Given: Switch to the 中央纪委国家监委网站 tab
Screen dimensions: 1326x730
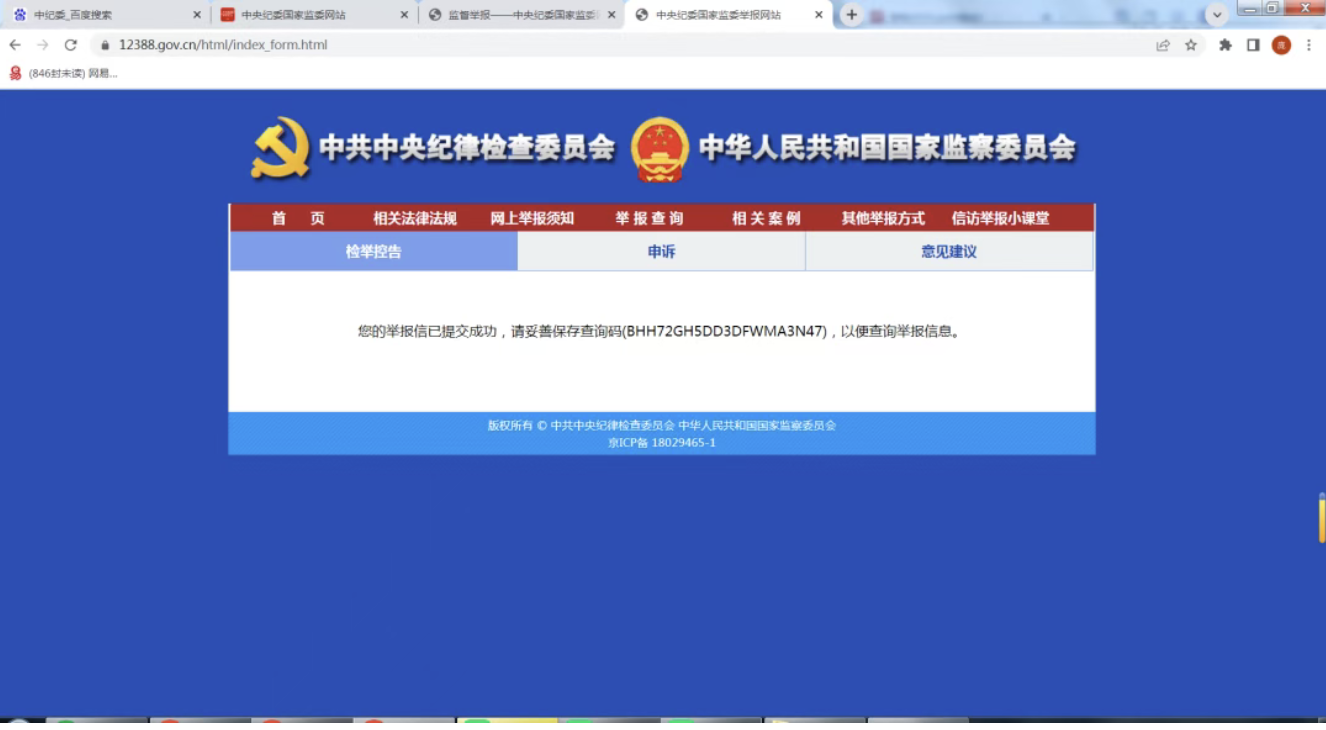Looking at the screenshot, I should click(313, 15).
